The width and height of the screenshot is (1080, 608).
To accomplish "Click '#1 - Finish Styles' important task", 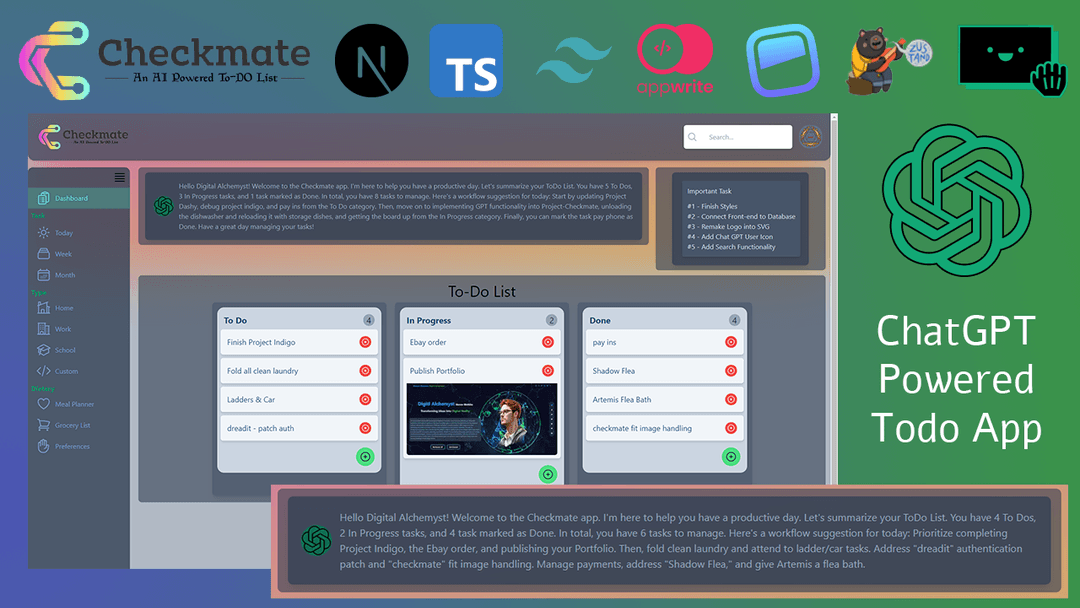I will click(x=712, y=207).
